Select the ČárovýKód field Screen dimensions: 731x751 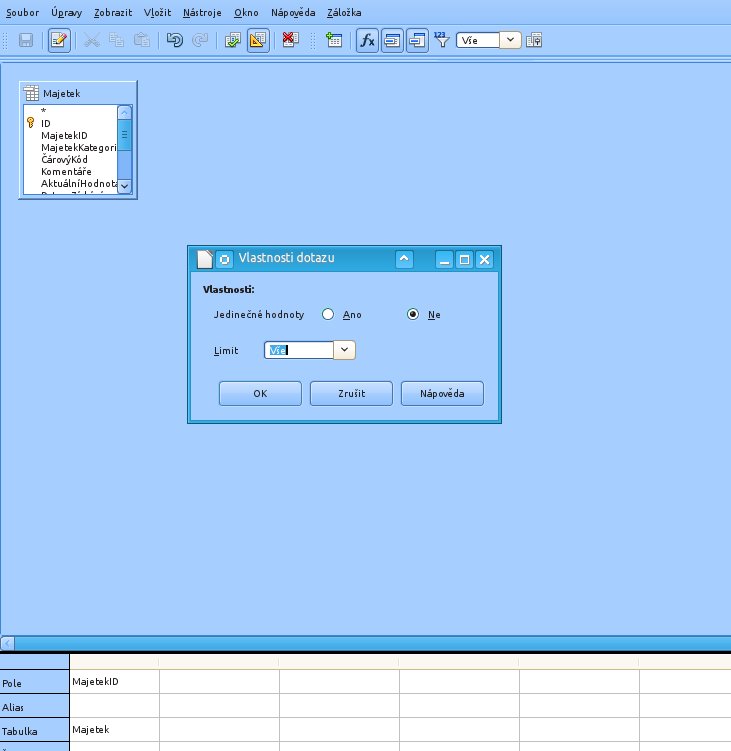coord(64,159)
